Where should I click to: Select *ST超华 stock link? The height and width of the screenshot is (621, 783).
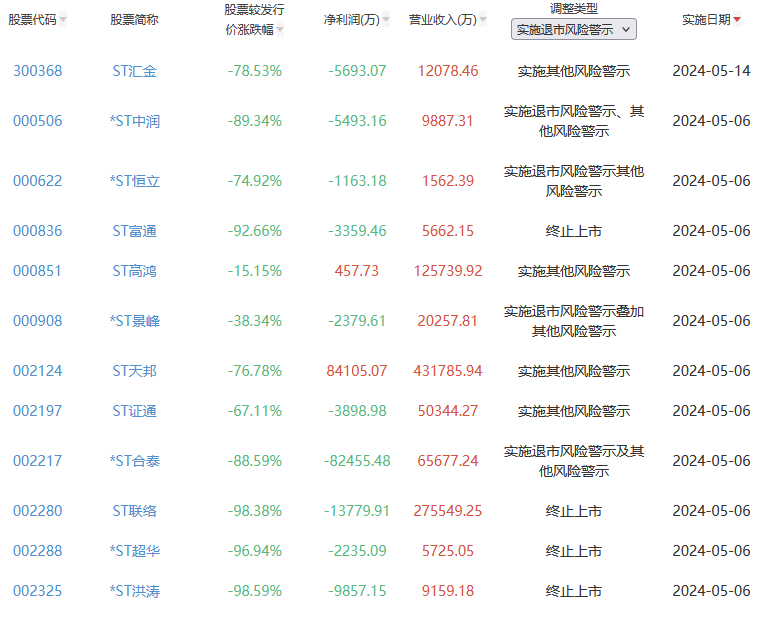tap(135, 551)
